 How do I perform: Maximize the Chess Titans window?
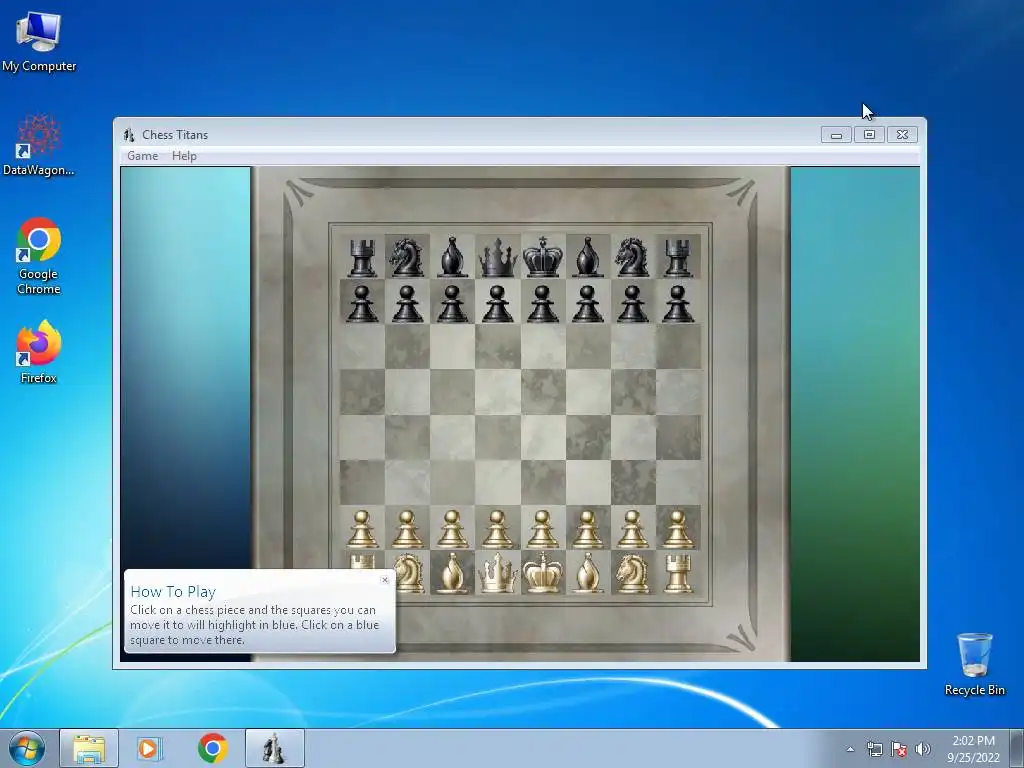pyautogui.click(x=869, y=135)
